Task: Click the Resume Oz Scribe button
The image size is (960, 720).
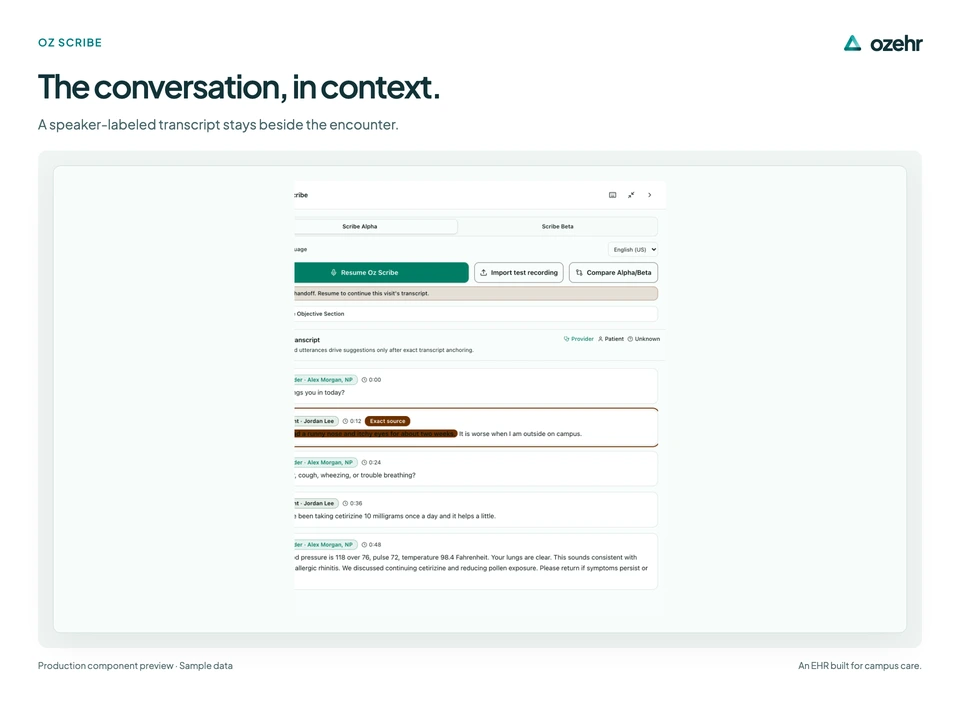Action: (381, 272)
